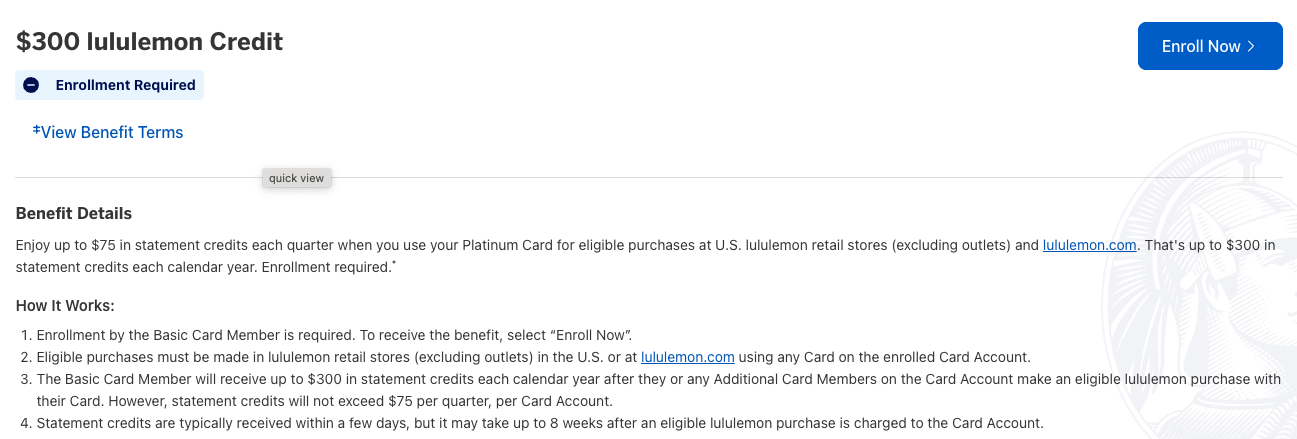Click the How It Works heading
The width and height of the screenshot is (1297, 439).
pyautogui.click(x=65, y=305)
